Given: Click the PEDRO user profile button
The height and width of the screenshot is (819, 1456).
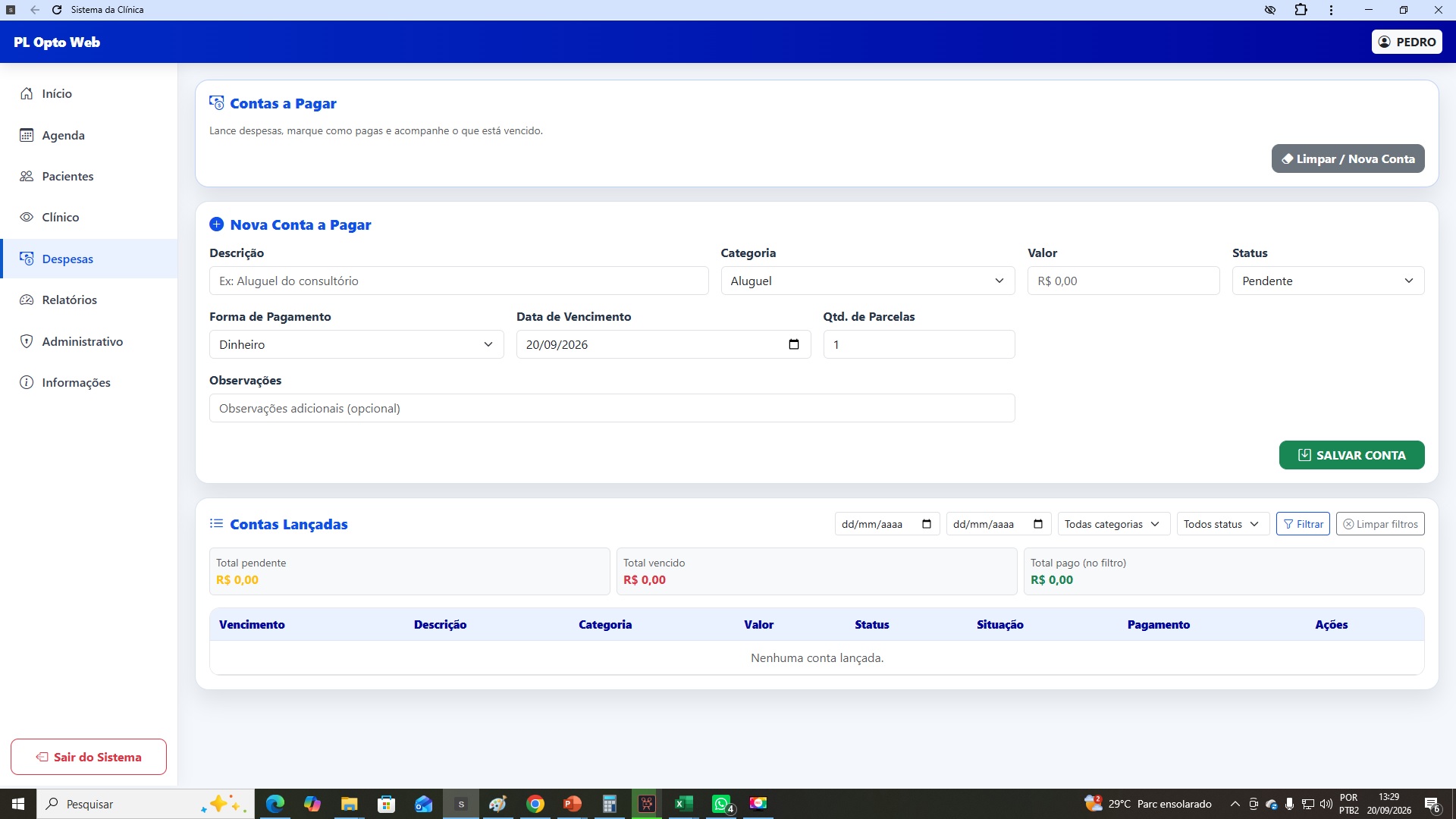Looking at the screenshot, I should point(1407,42).
